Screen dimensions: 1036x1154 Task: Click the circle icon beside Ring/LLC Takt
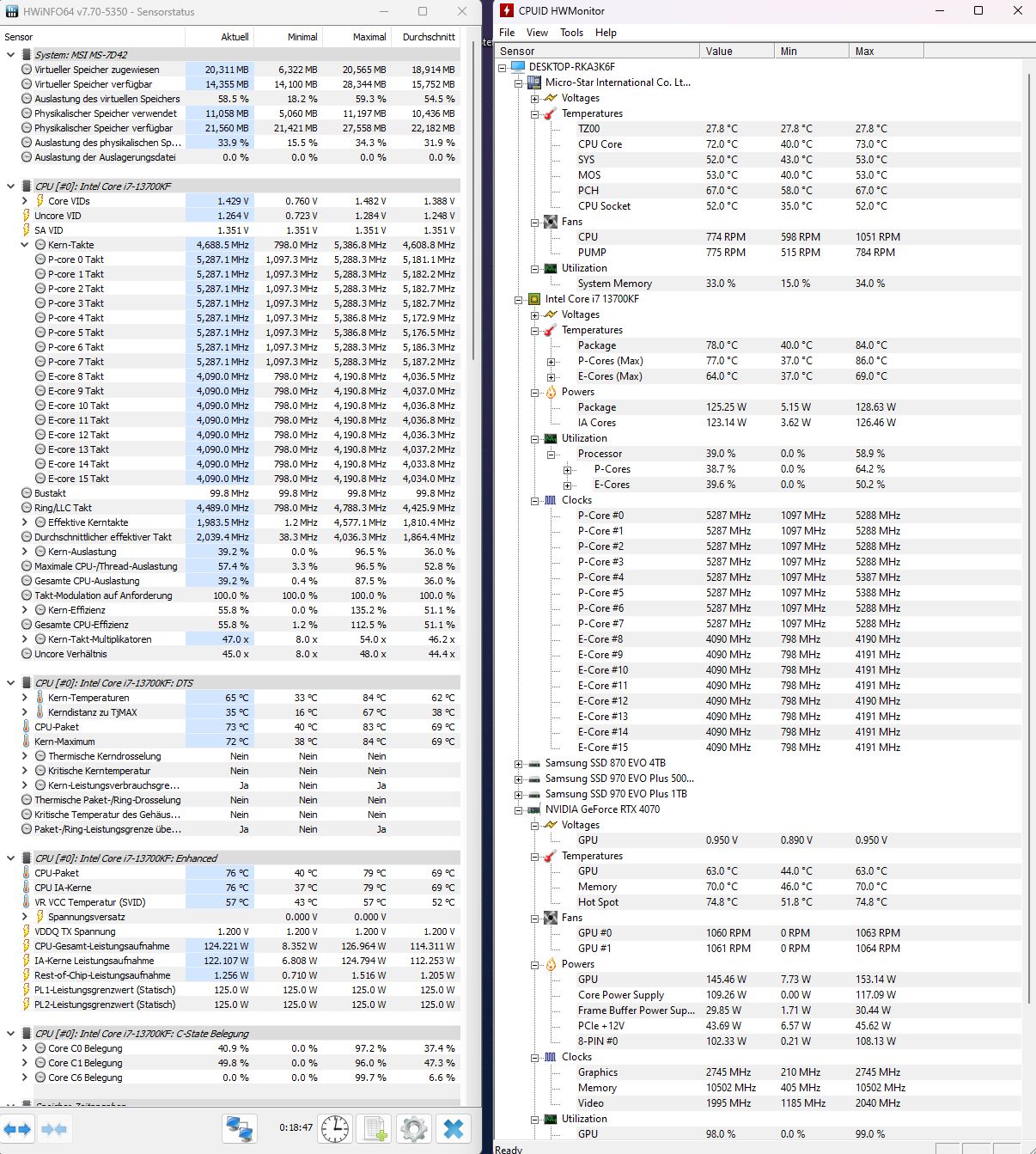(x=27, y=508)
